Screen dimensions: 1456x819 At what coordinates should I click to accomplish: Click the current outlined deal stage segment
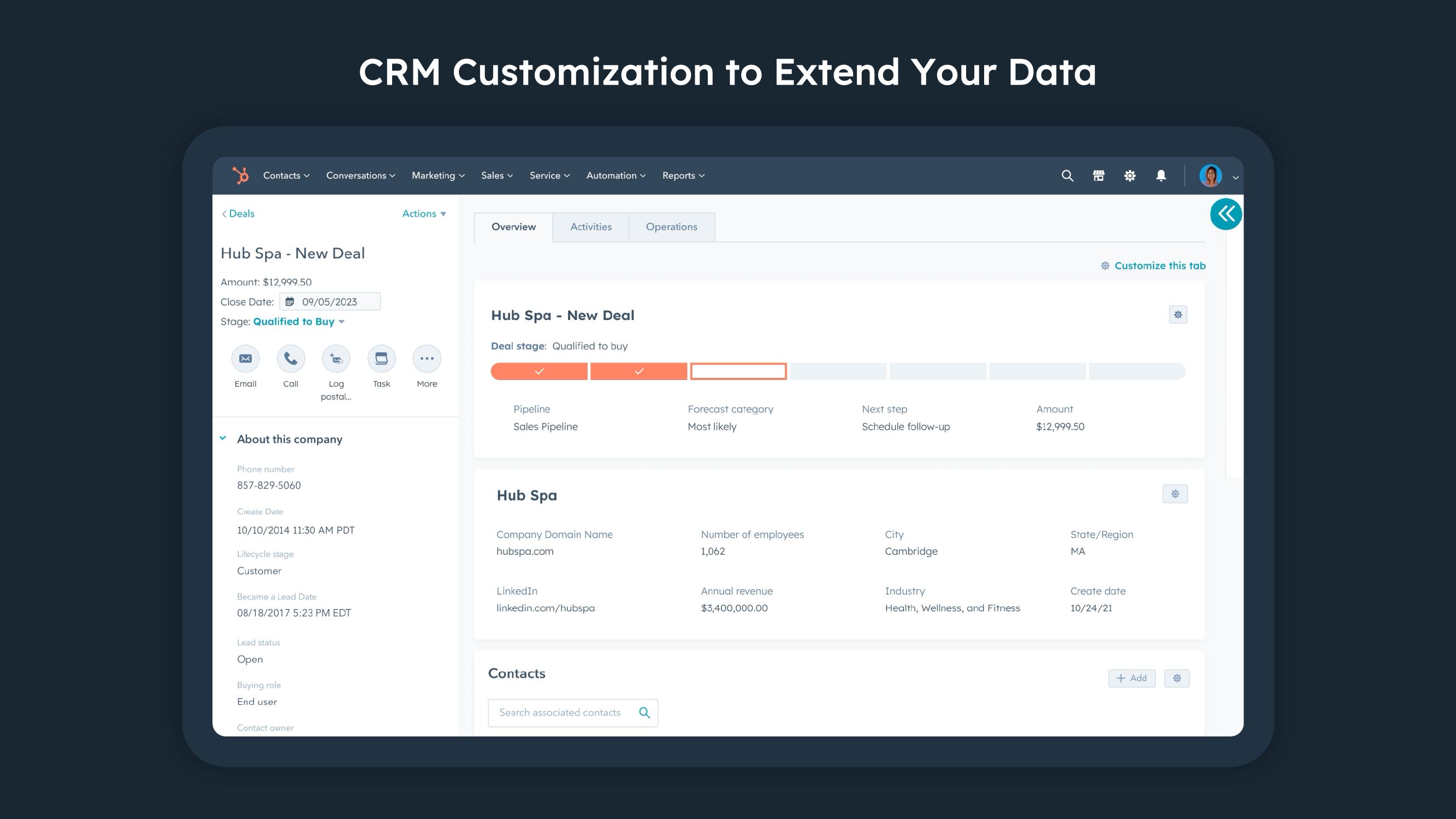pos(738,371)
